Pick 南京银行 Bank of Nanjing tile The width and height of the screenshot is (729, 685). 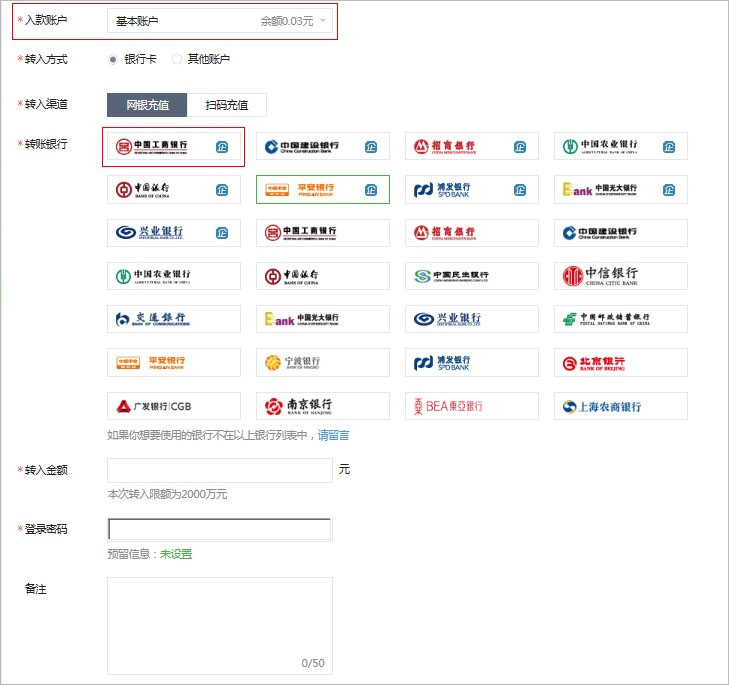[323, 406]
